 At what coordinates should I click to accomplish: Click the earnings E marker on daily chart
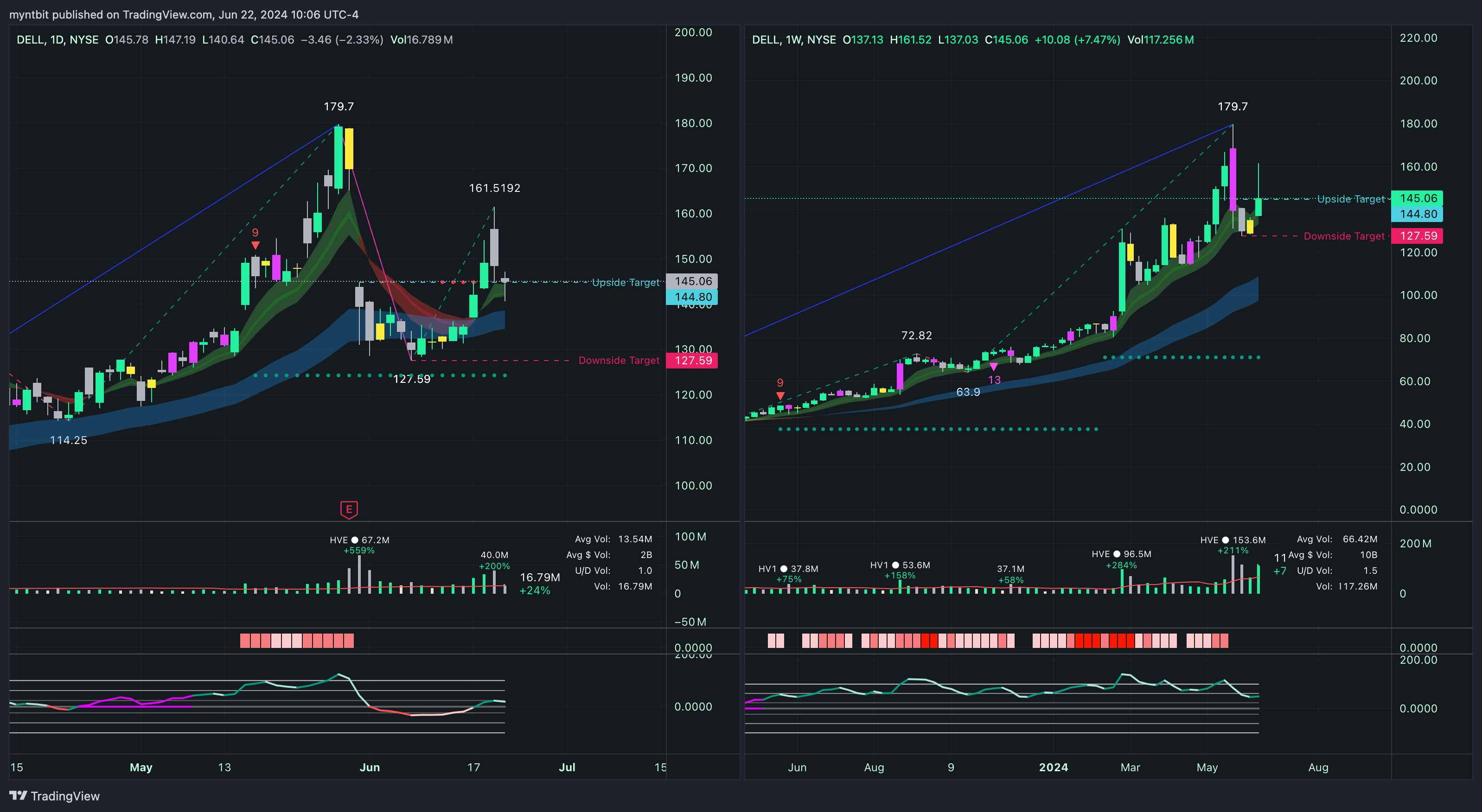click(349, 509)
